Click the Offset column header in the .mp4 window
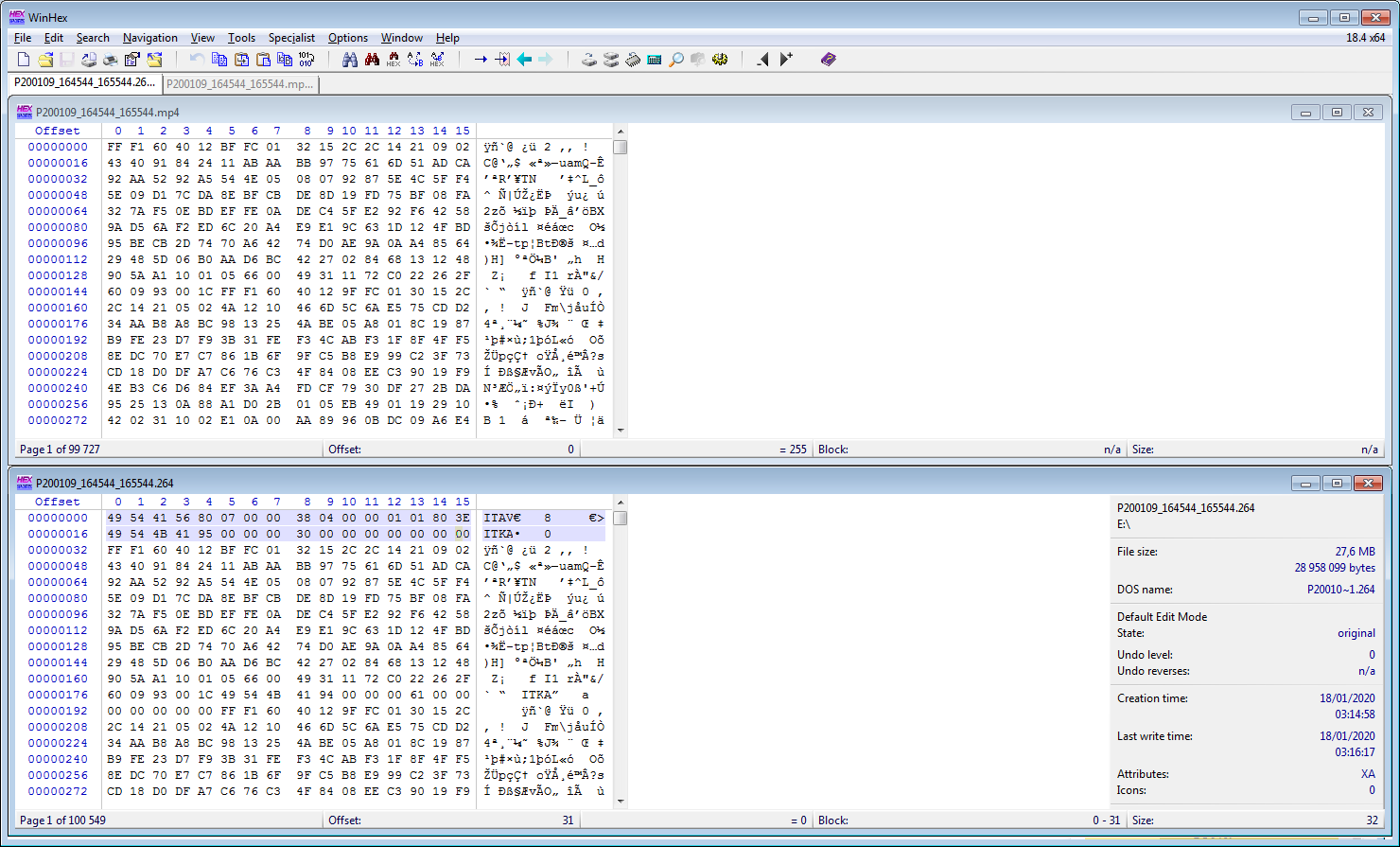Viewport: 1400px width, 847px height. click(58, 131)
